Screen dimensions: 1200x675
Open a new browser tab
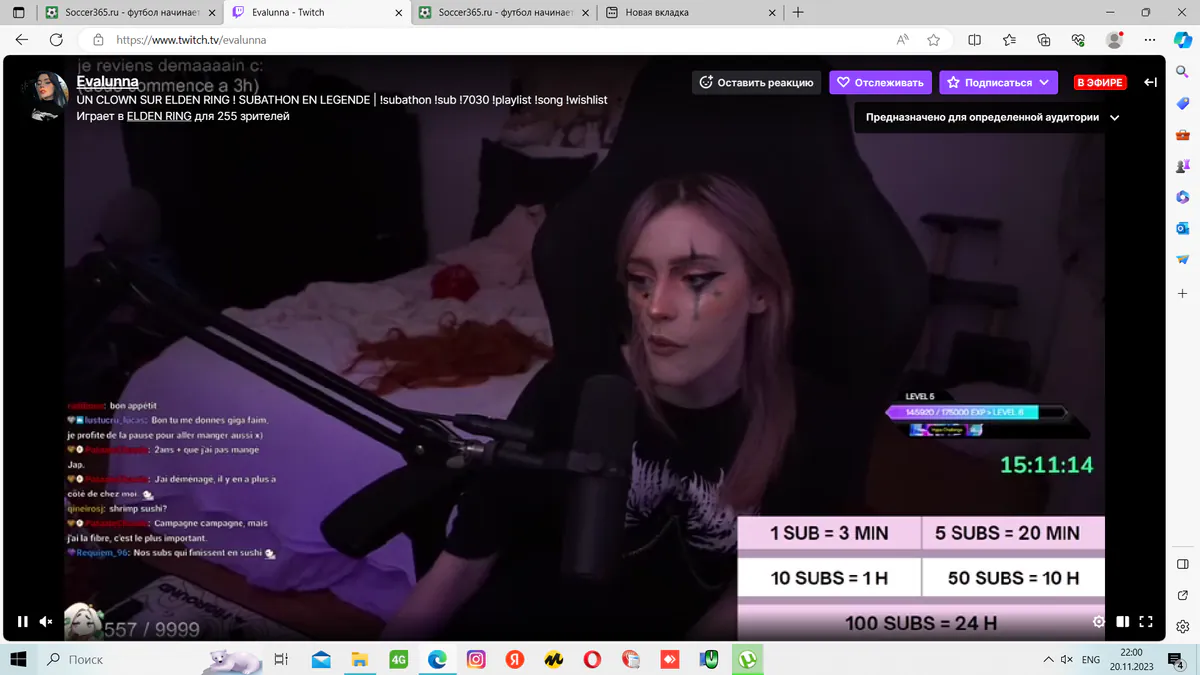click(798, 13)
